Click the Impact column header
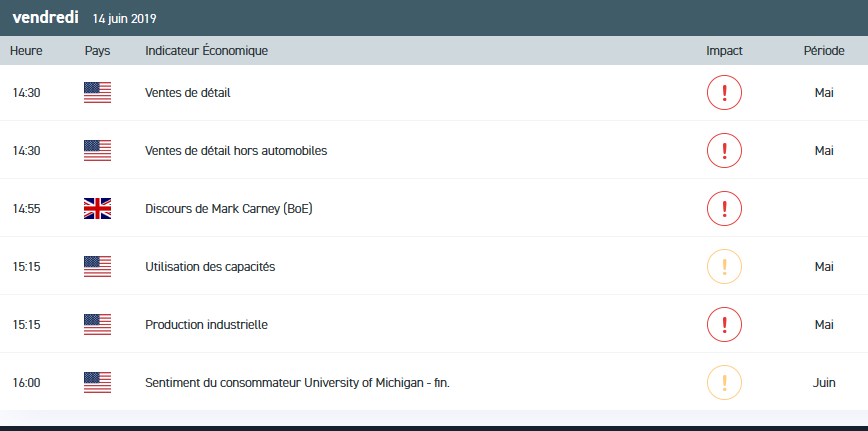Image resolution: width=868 pixels, height=431 pixels. tap(724, 51)
